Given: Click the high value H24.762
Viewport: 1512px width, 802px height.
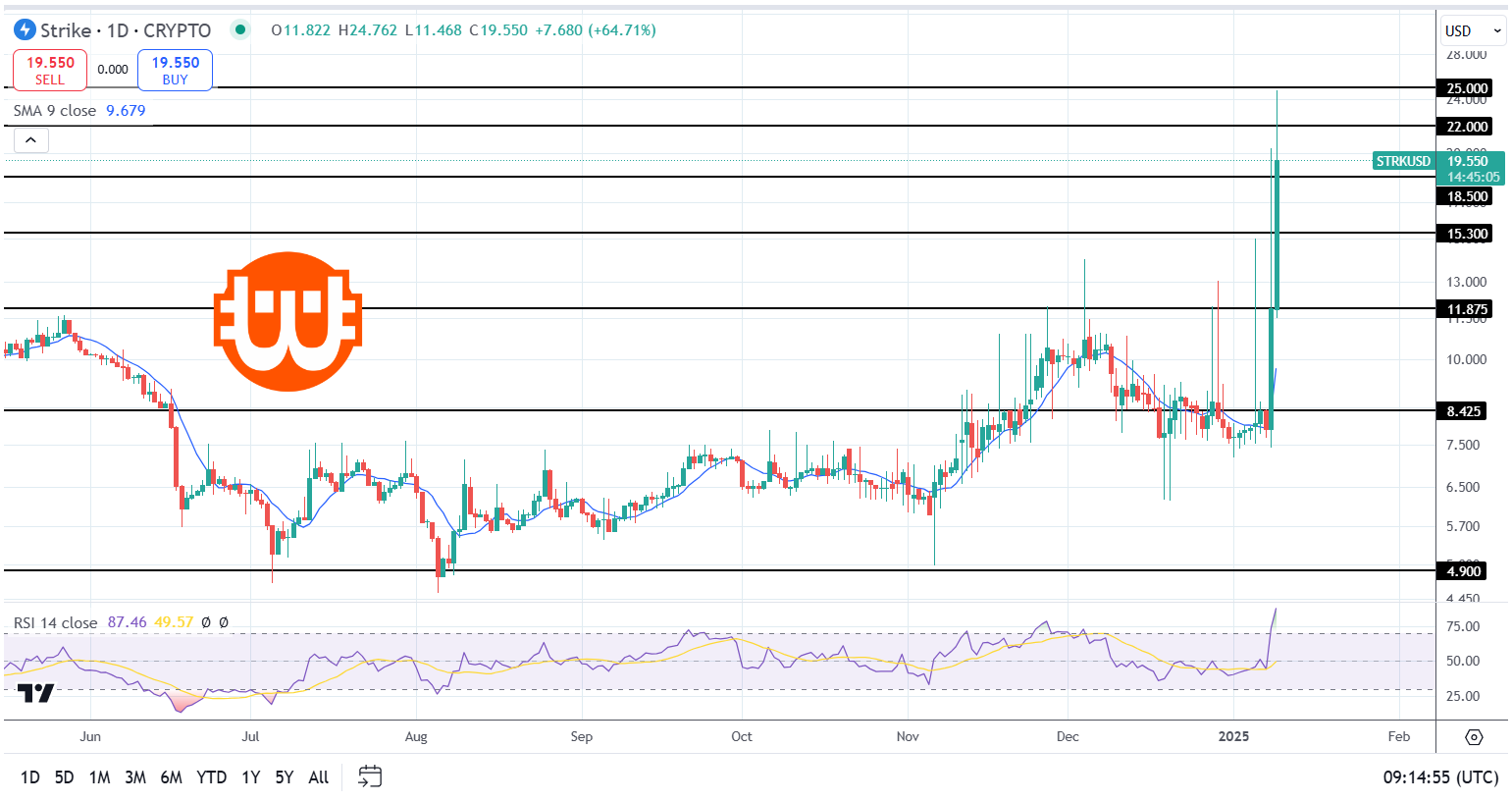Looking at the screenshot, I should (x=368, y=30).
